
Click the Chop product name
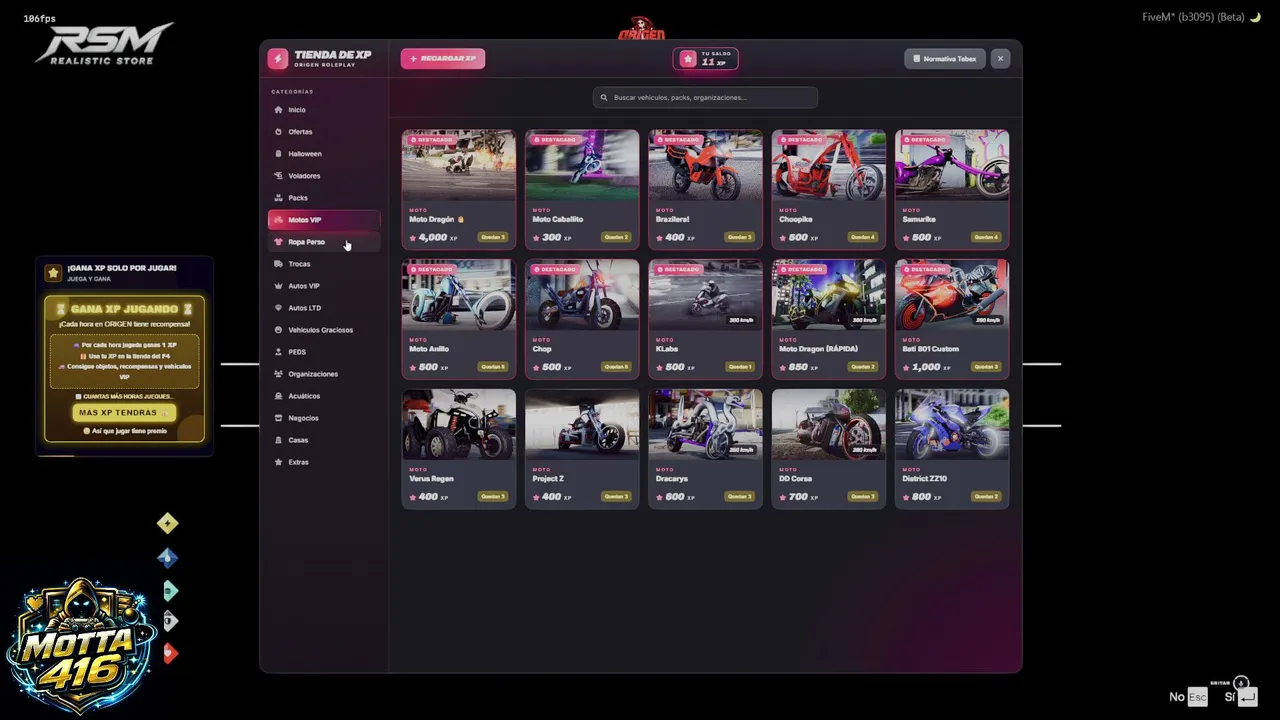tap(542, 349)
